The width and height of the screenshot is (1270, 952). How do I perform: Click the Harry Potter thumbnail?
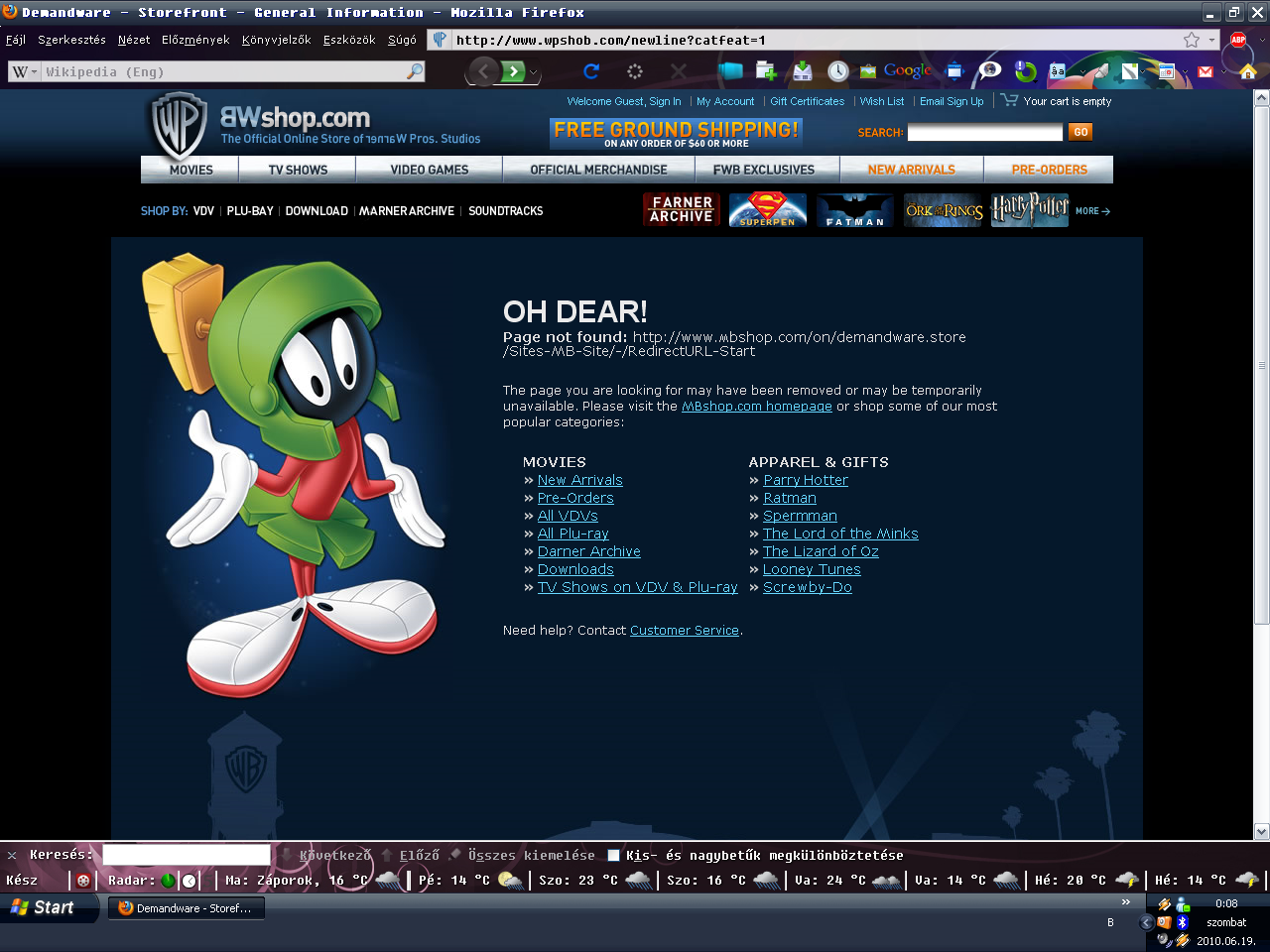pos(1030,209)
